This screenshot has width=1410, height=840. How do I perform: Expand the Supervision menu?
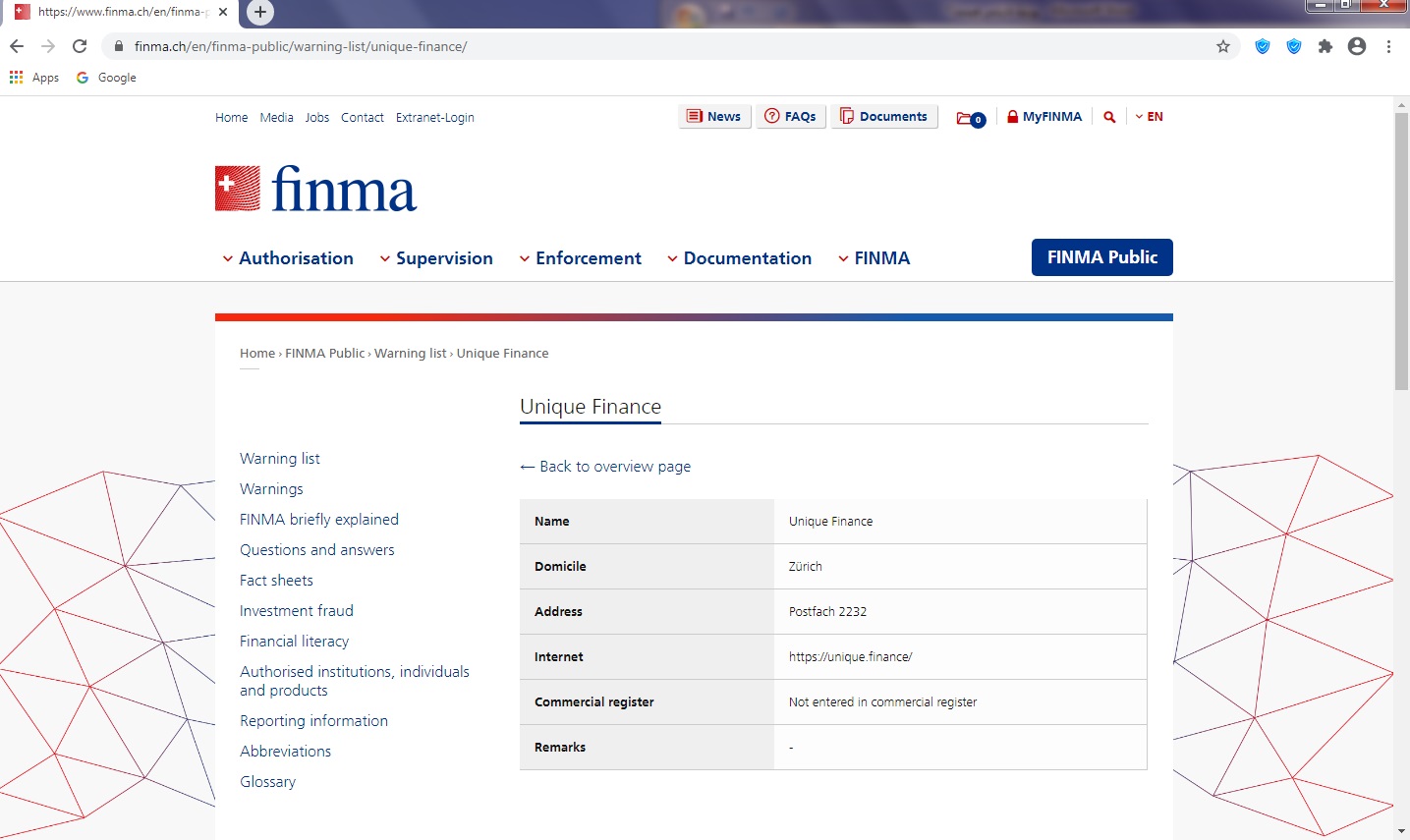pos(436,258)
